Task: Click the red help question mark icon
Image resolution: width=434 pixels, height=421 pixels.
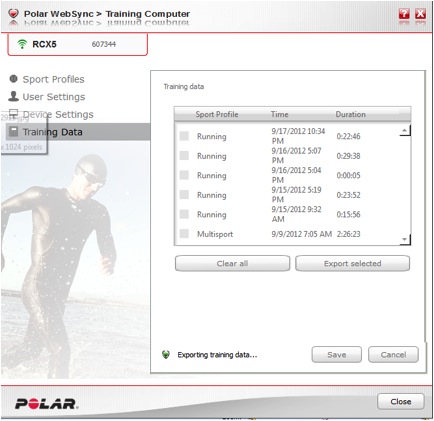Action: 404,14
